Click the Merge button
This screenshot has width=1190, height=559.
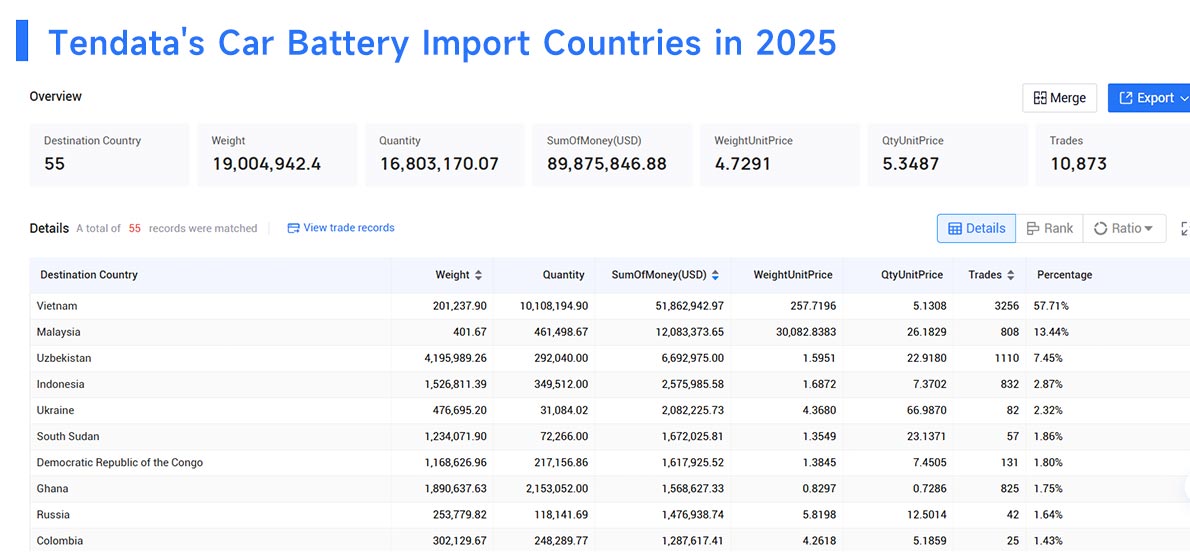coord(1059,98)
